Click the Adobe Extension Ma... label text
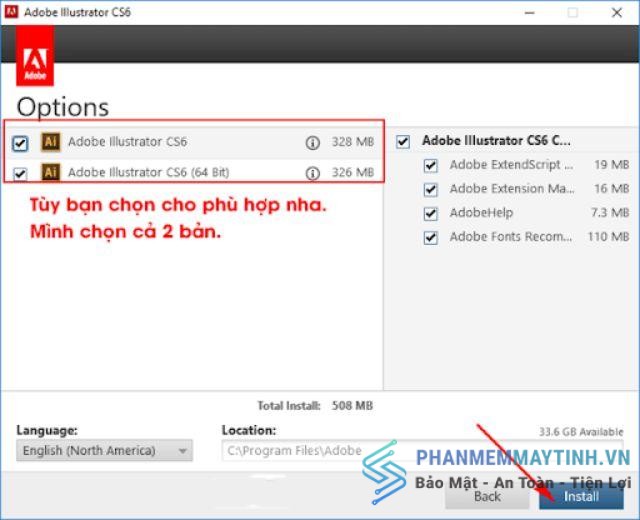Viewport: 640px width, 520px height. [512, 189]
